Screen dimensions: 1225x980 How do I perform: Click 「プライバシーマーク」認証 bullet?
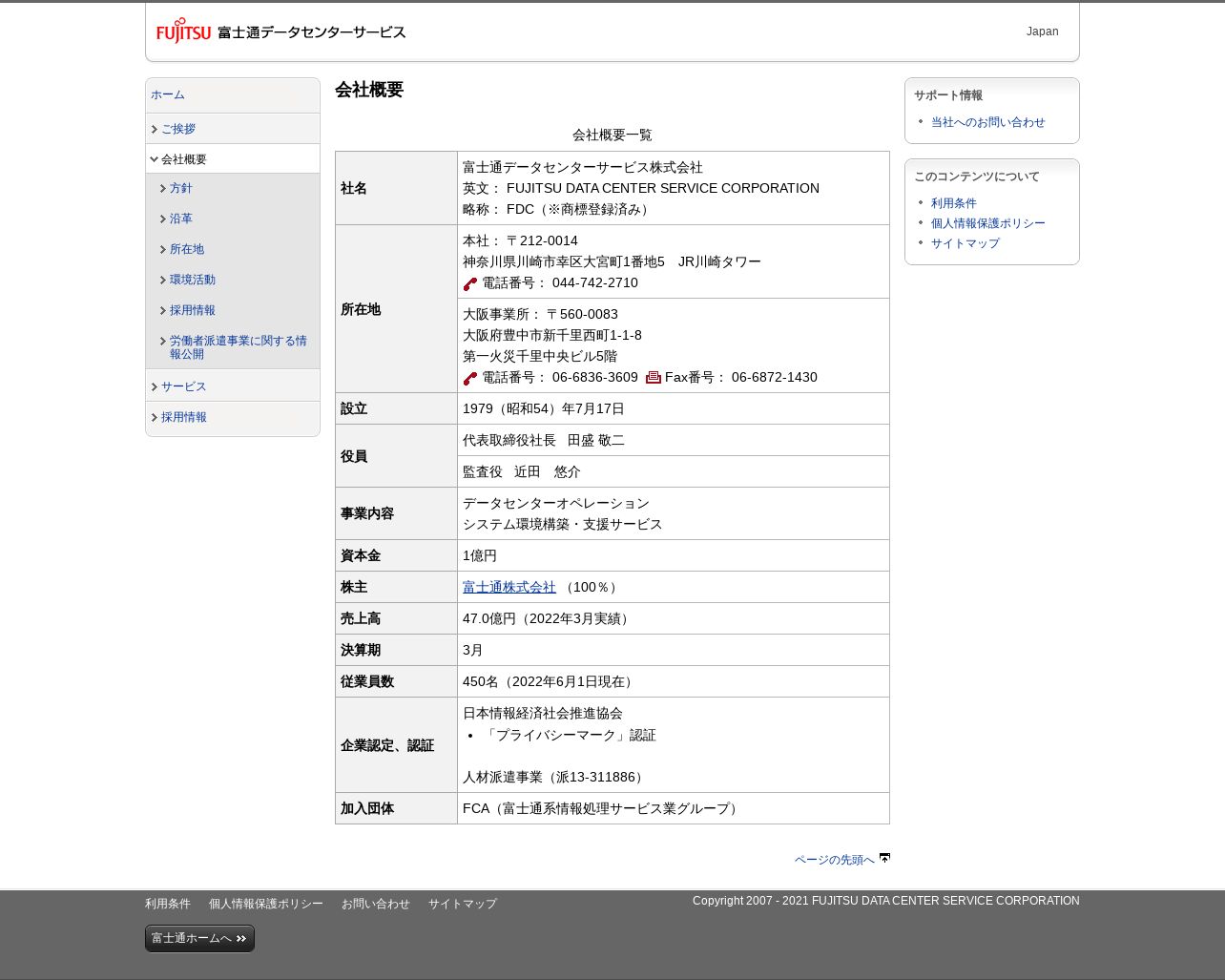click(x=570, y=735)
